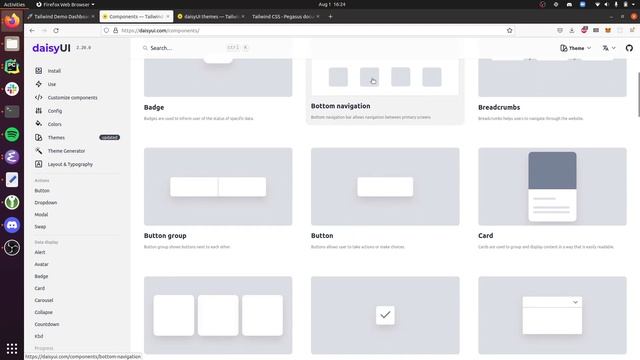Go to Alert in the sidebar
Viewport: 640px width, 360px height.
(40, 252)
